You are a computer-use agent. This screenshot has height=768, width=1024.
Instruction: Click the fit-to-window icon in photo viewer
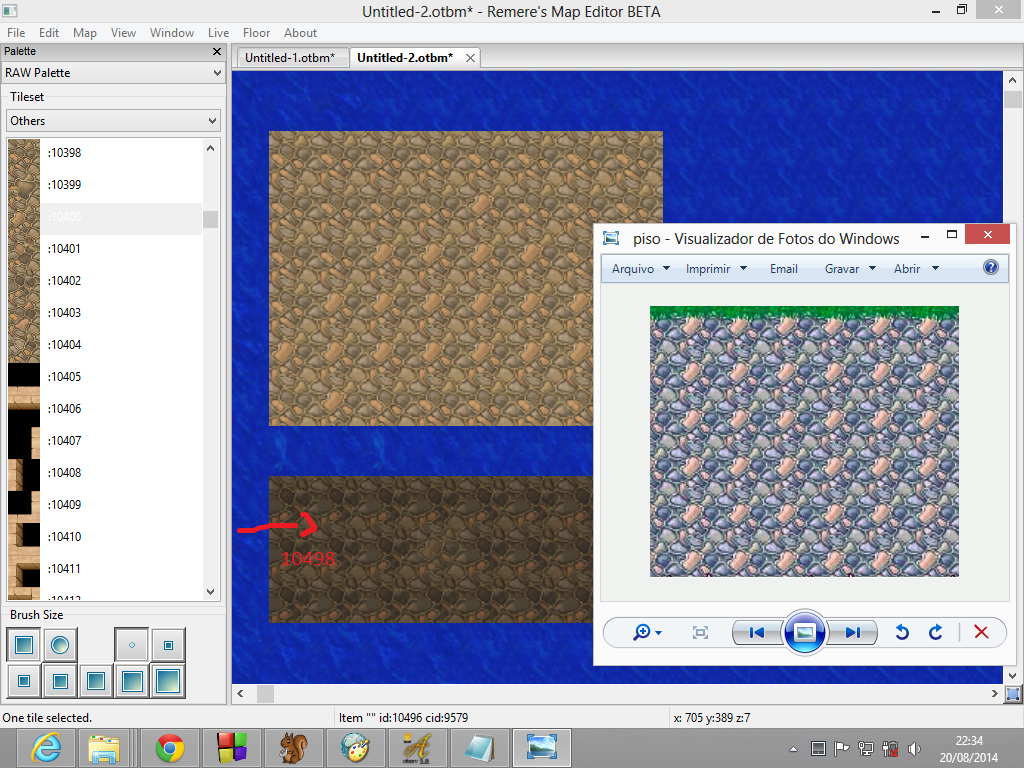coord(700,632)
